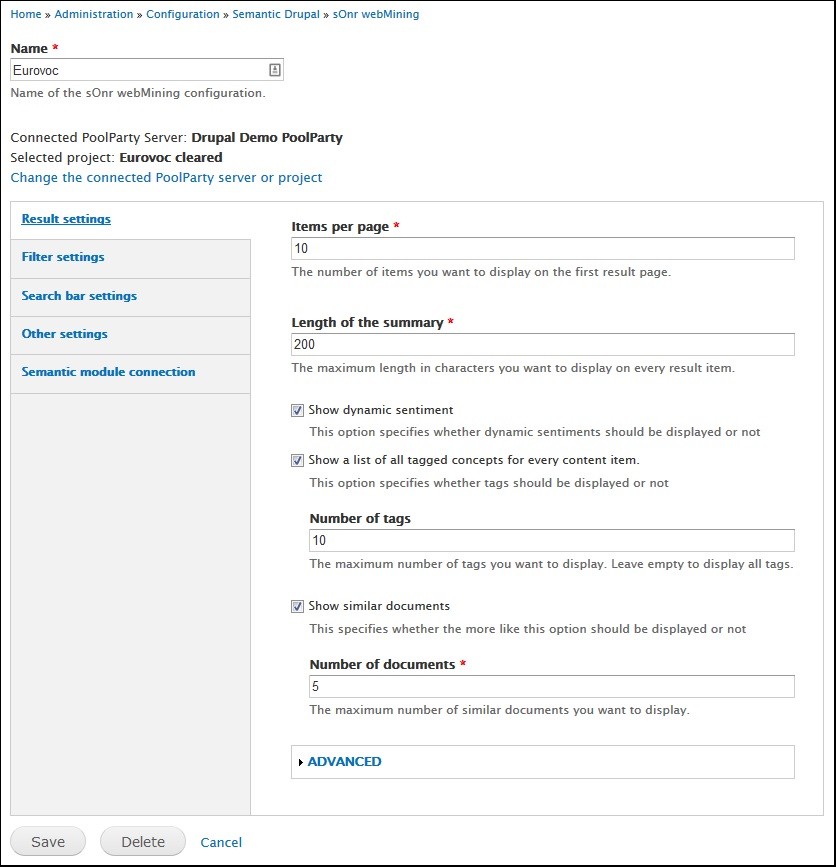The image size is (836, 867).
Task: Click the Number of tags input field
Action: click(x=550, y=540)
